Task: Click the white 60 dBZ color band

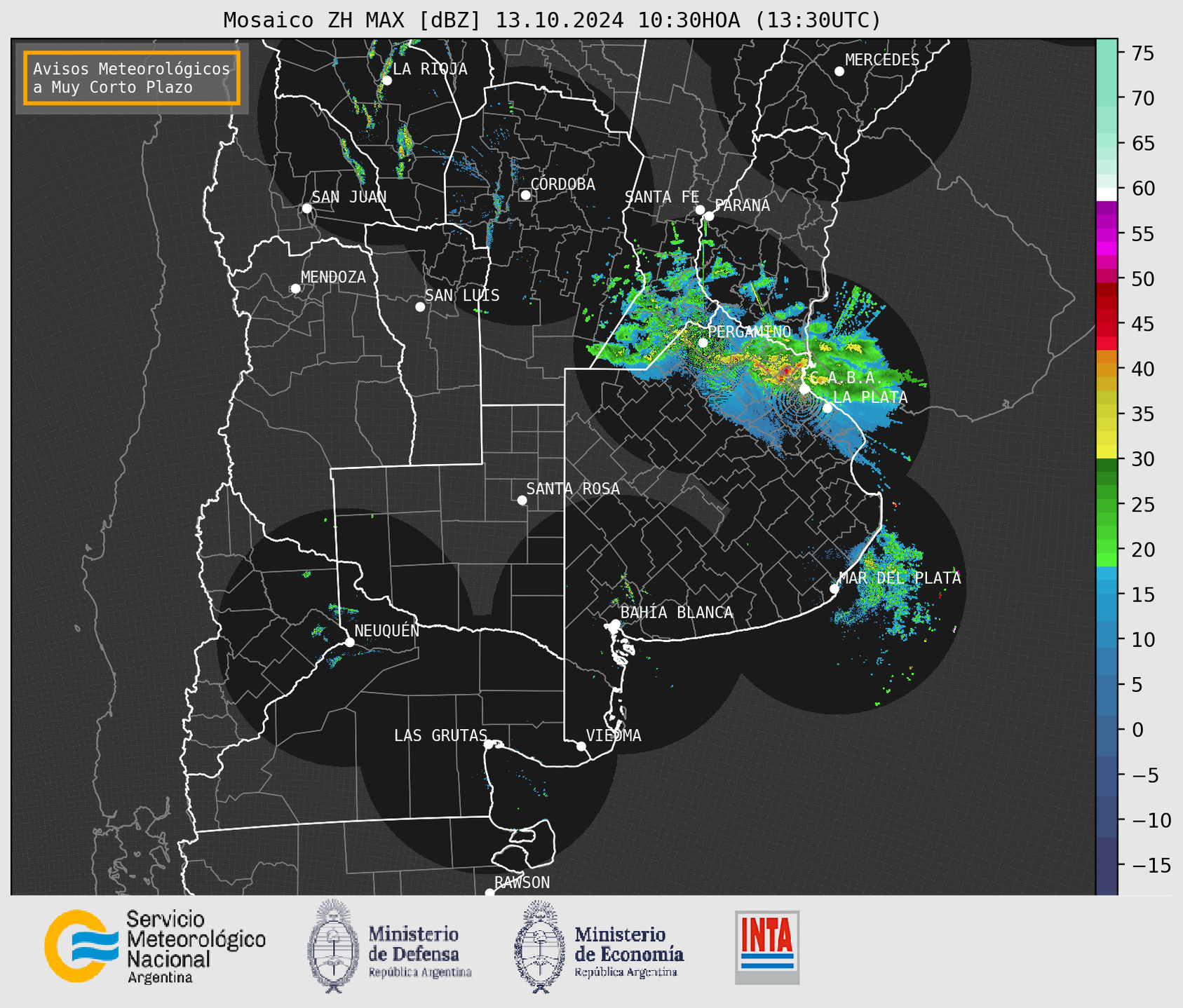Action: coord(1107,194)
